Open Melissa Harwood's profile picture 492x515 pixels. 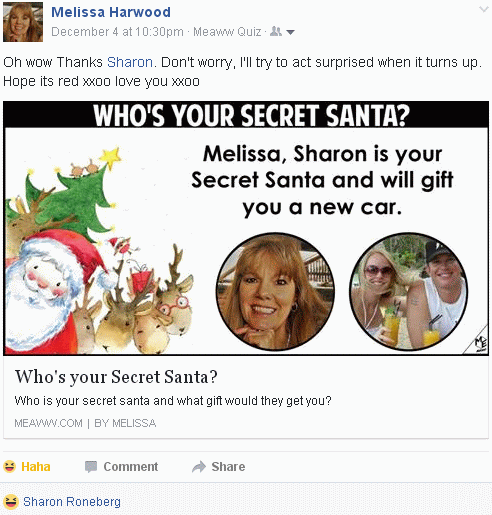coord(23,22)
